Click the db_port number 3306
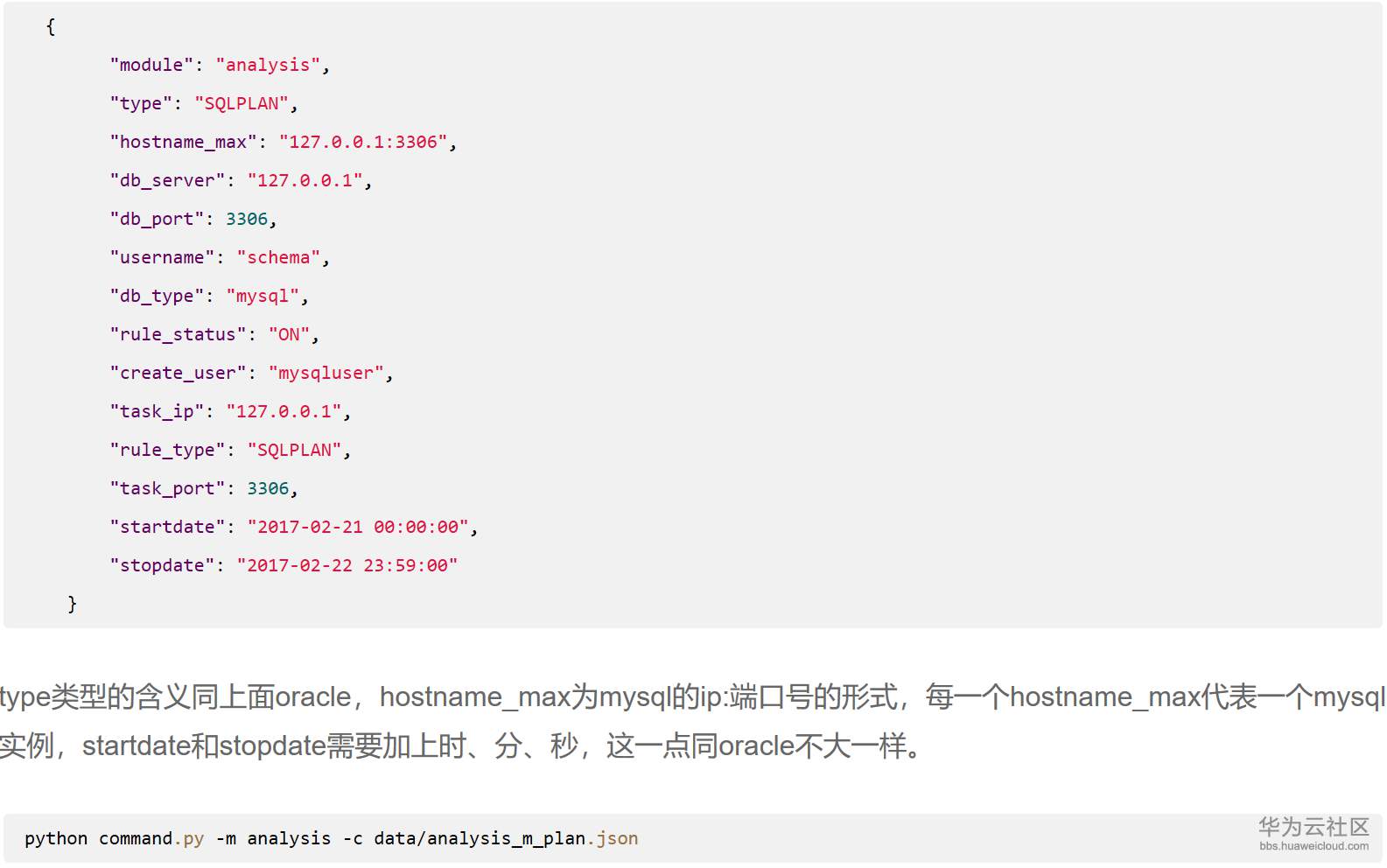The image size is (1387, 868). click(x=247, y=219)
